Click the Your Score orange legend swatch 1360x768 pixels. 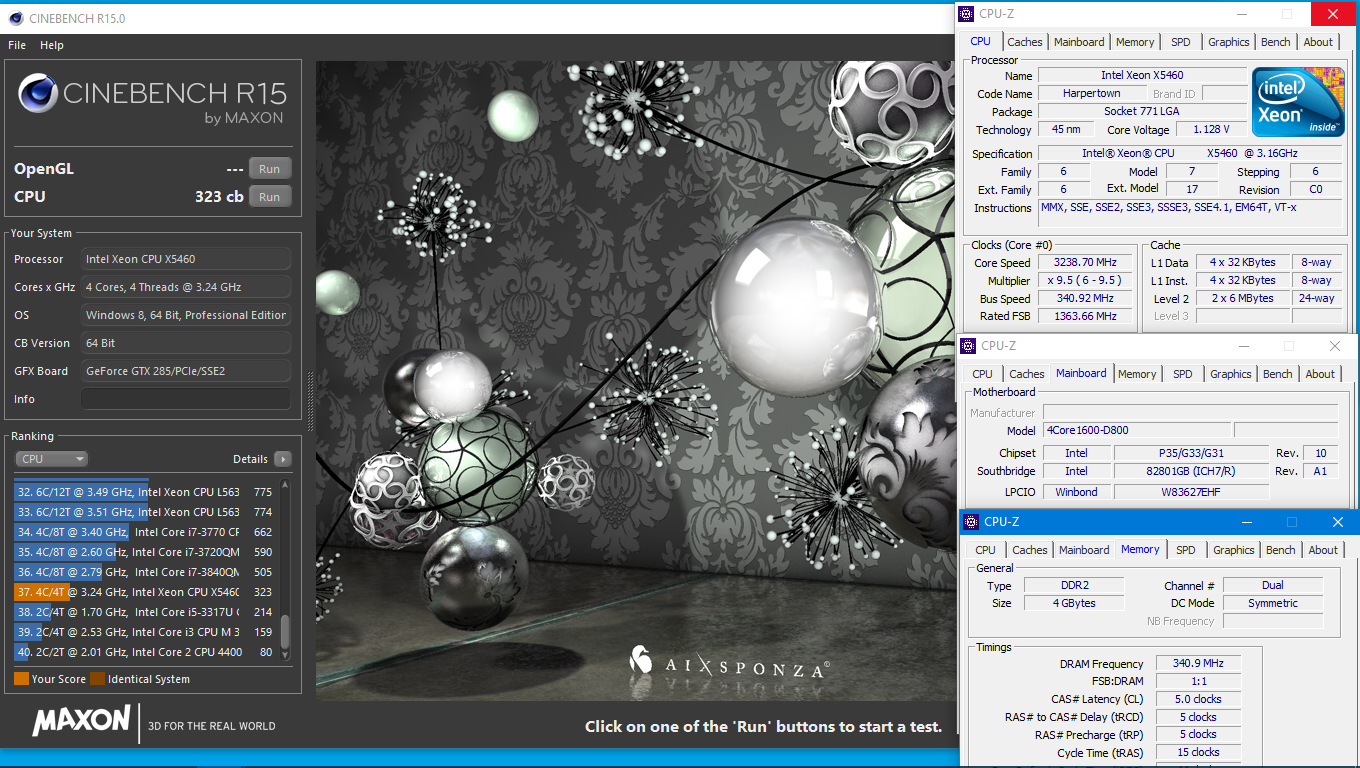[x=21, y=679]
